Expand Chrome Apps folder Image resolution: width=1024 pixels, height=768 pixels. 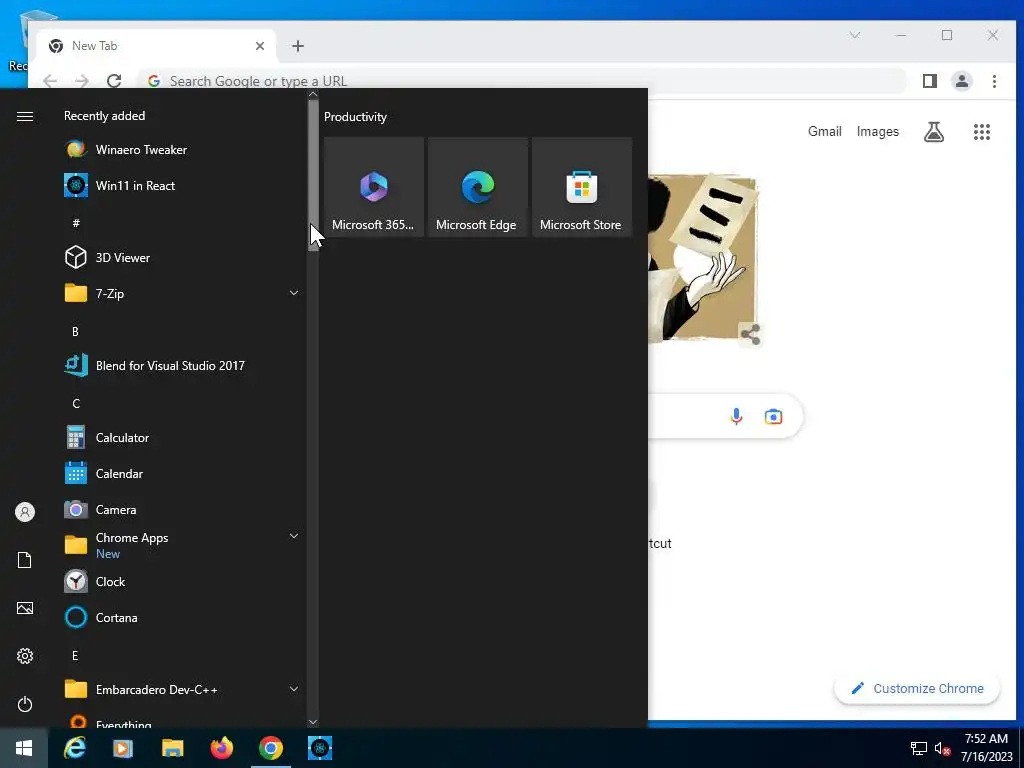294,536
